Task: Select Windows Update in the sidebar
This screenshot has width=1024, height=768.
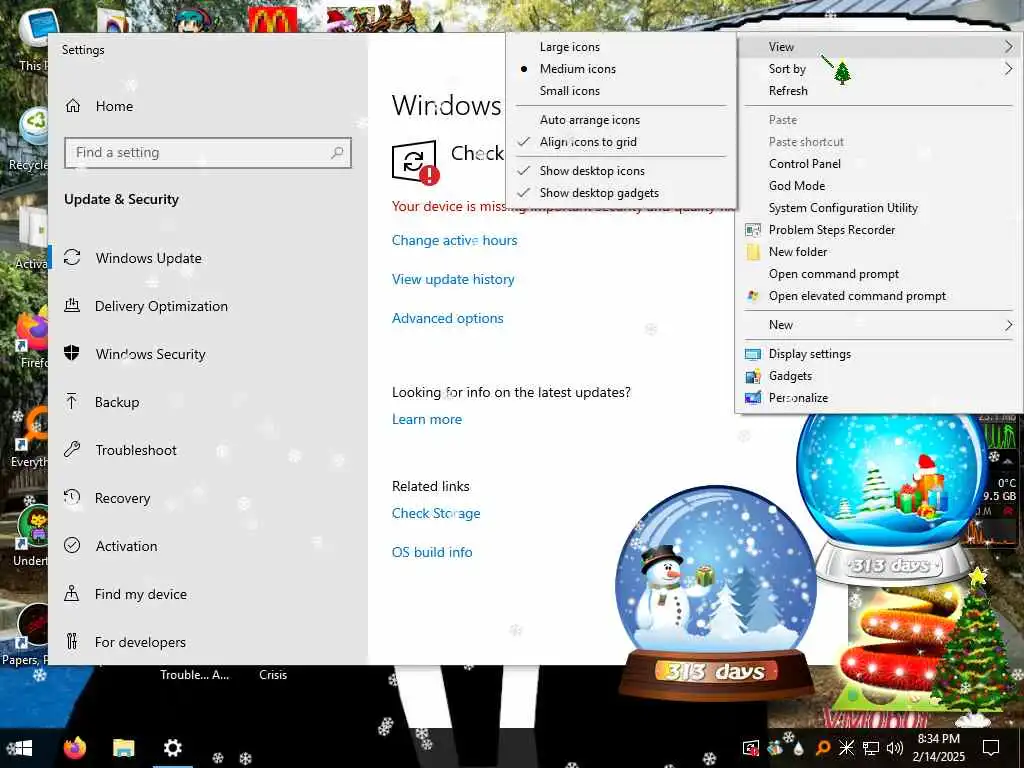Action: (148, 258)
